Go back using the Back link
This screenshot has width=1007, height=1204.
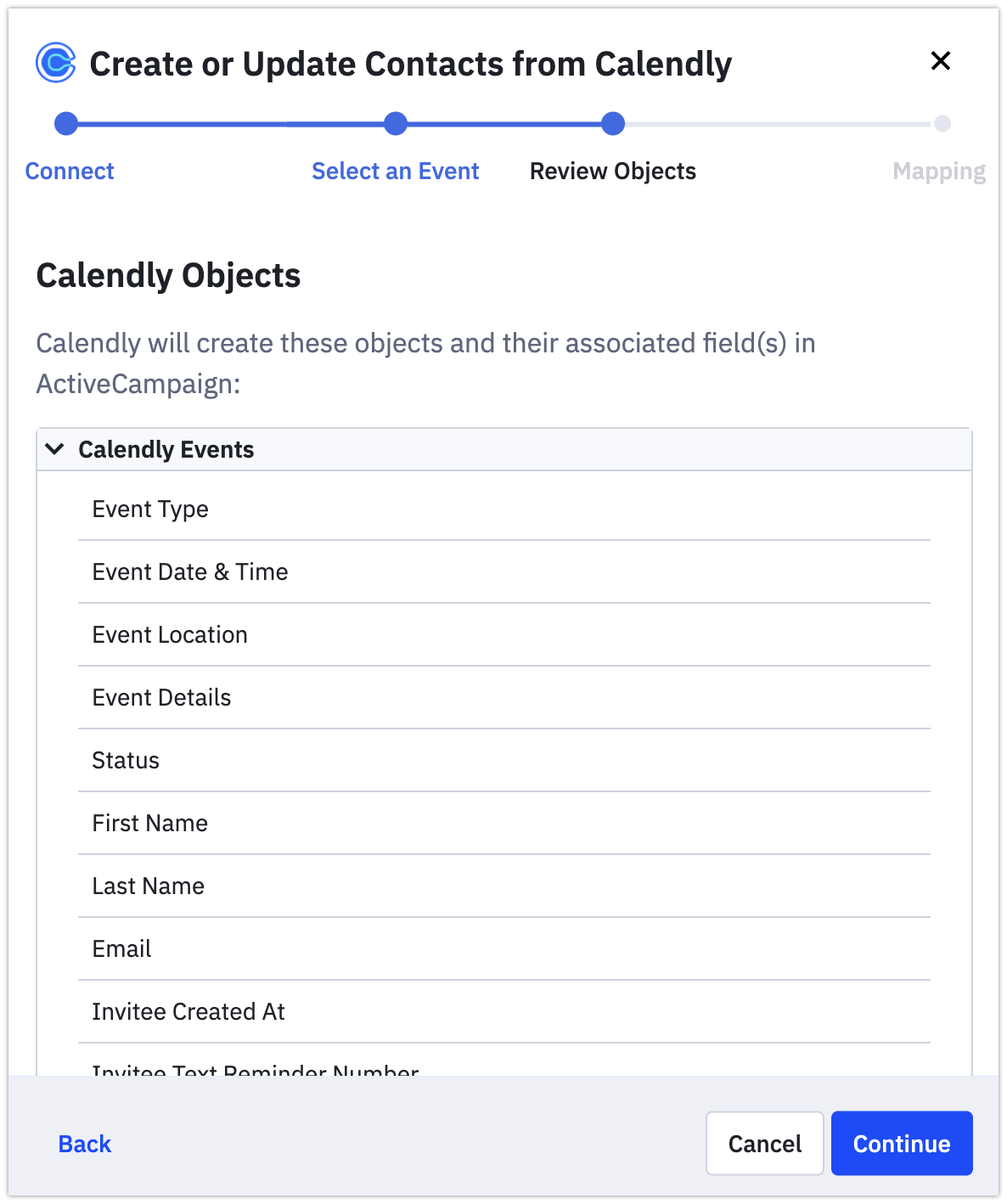tap(85, 1145)
